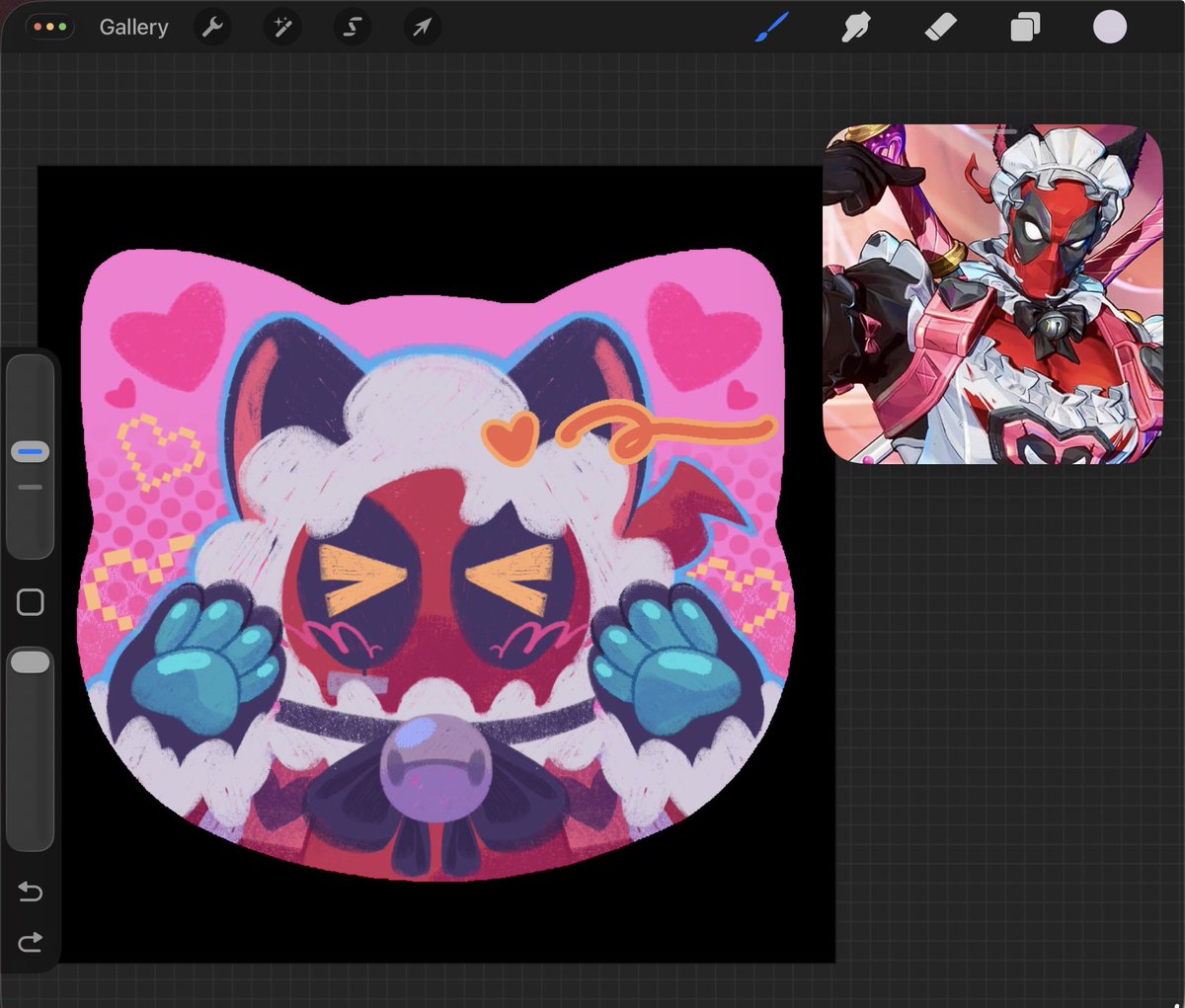Click the brush opacity slider handle
This screenshot has width=1185, height=1008.
pyautogui.click(x=30, y=662)
